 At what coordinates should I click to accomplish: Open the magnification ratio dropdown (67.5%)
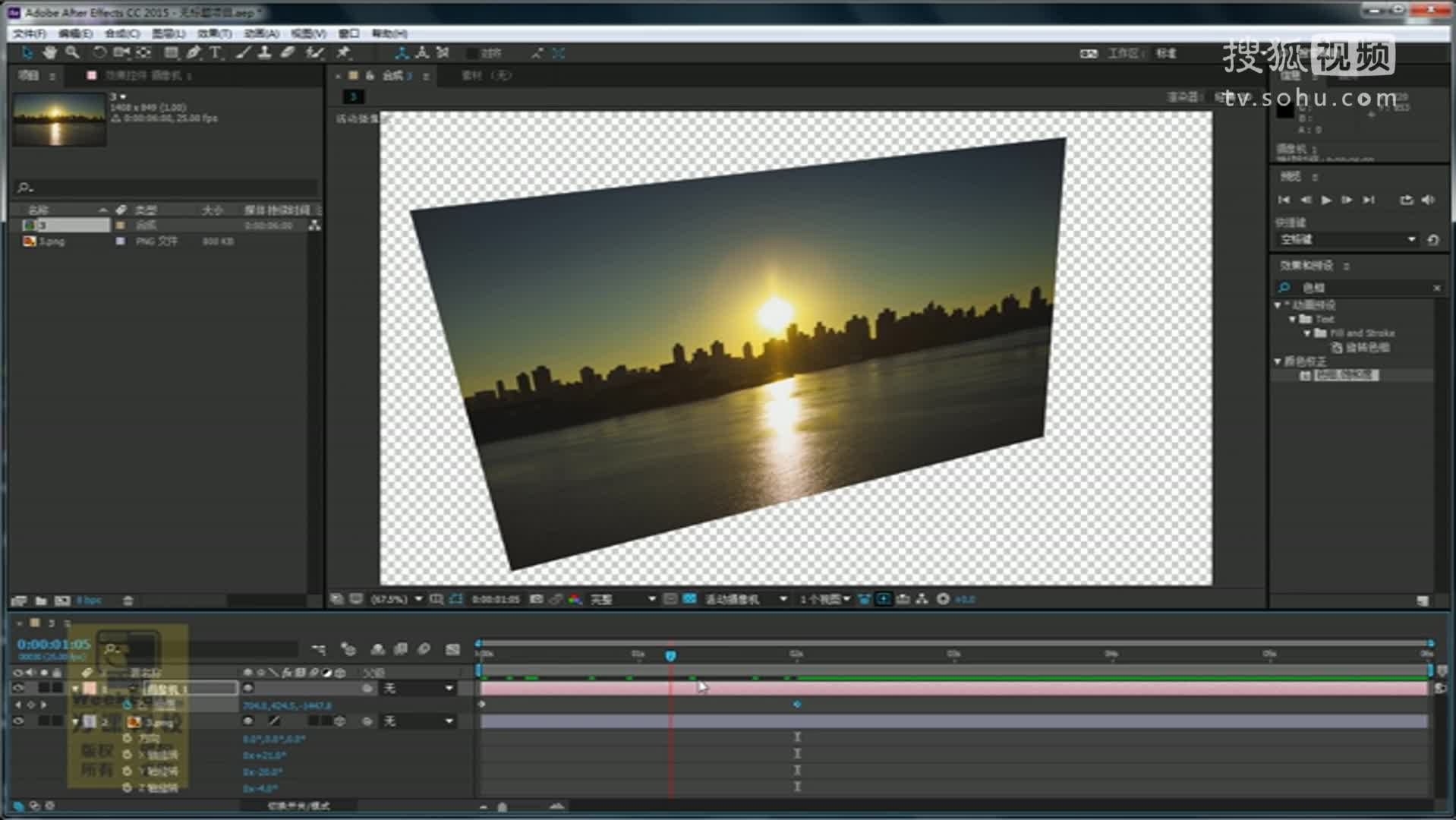click(396, 599)
